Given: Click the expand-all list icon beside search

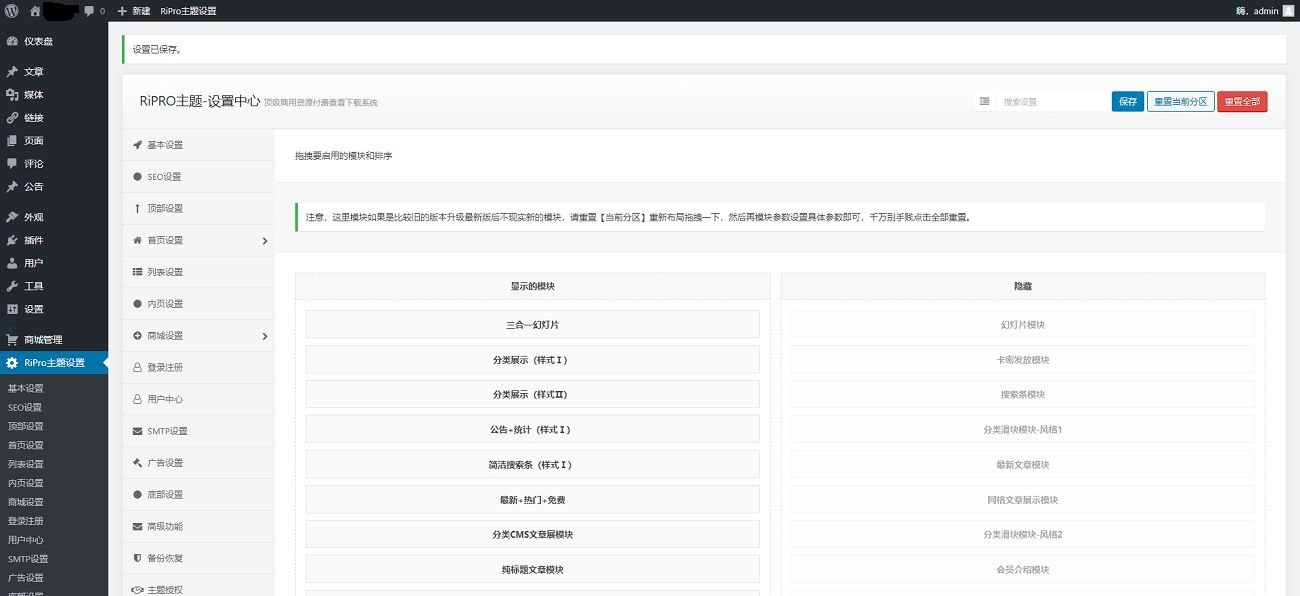Looking at the screenshot, I should pos(985,101).
